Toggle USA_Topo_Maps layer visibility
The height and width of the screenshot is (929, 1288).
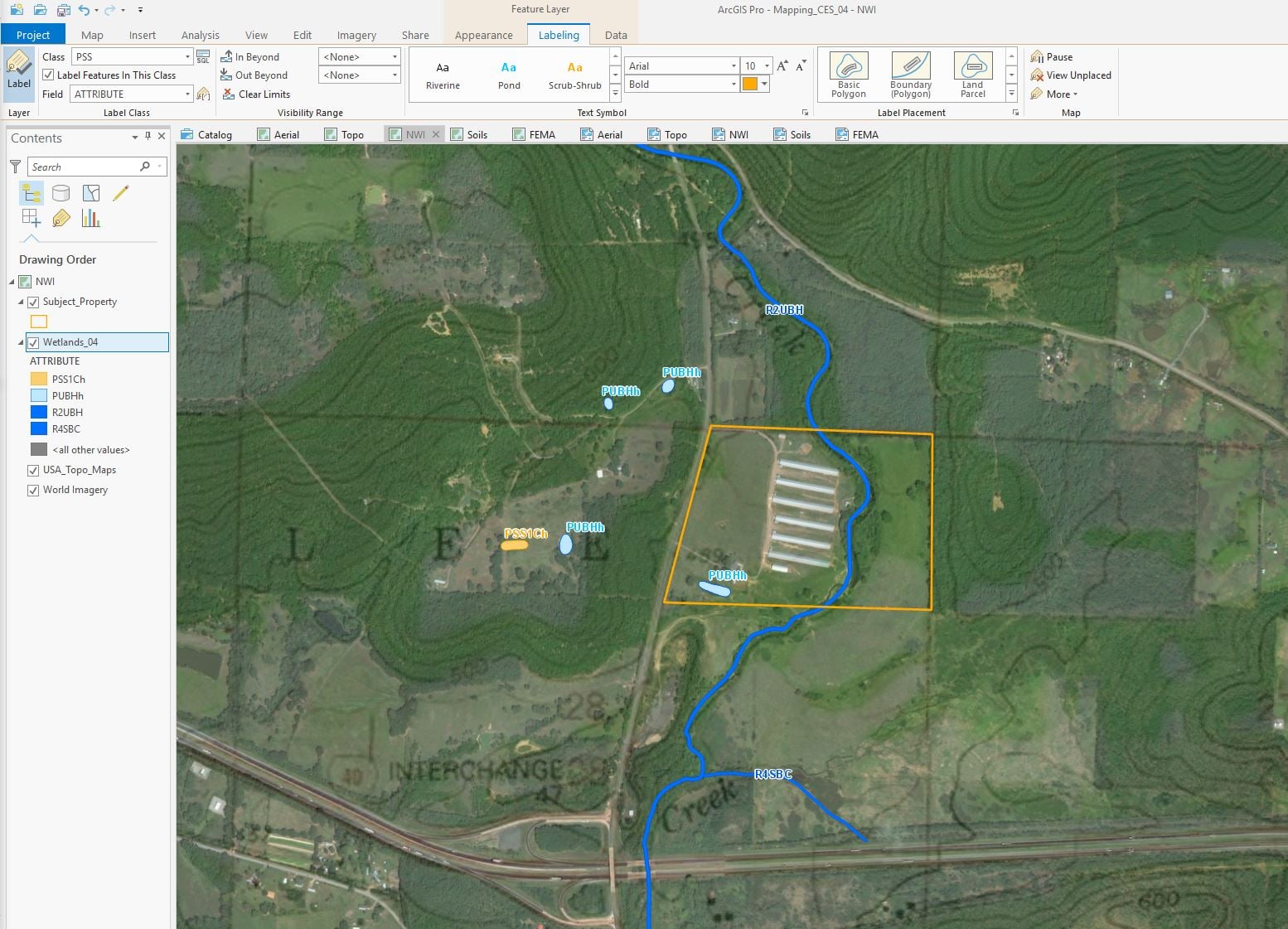click(33, 471)
